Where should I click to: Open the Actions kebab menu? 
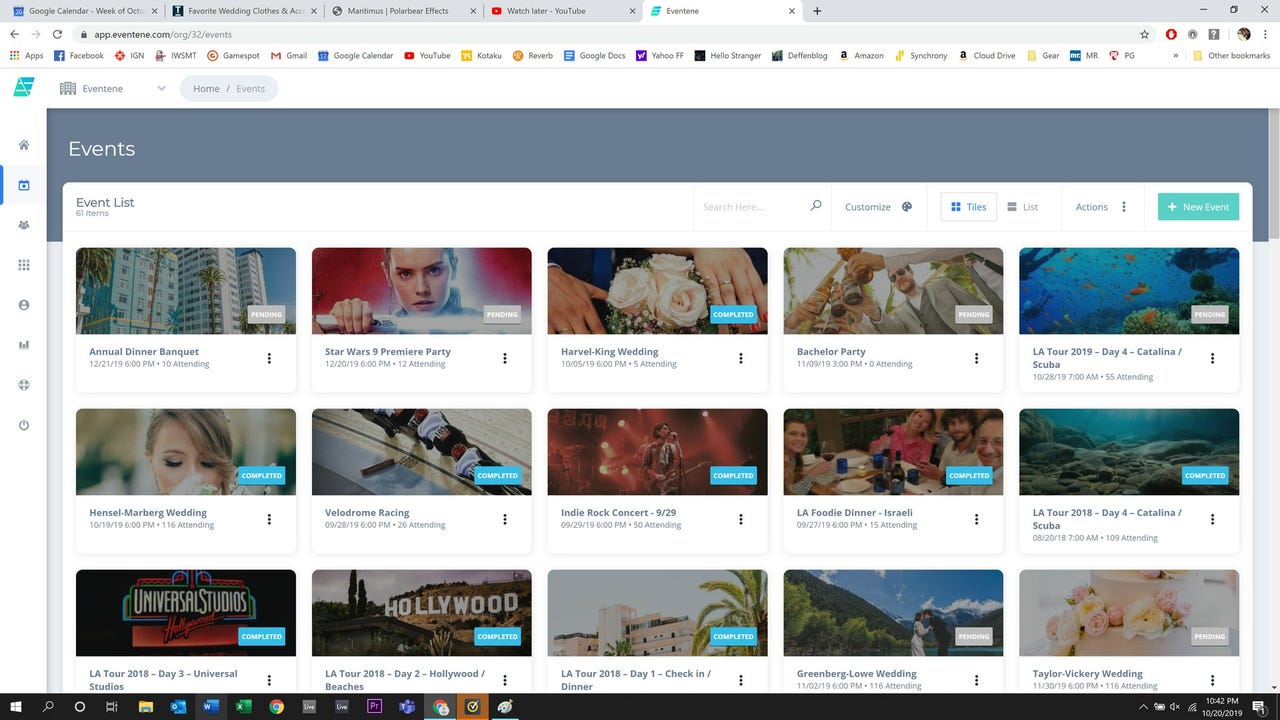click(1123, 207)
